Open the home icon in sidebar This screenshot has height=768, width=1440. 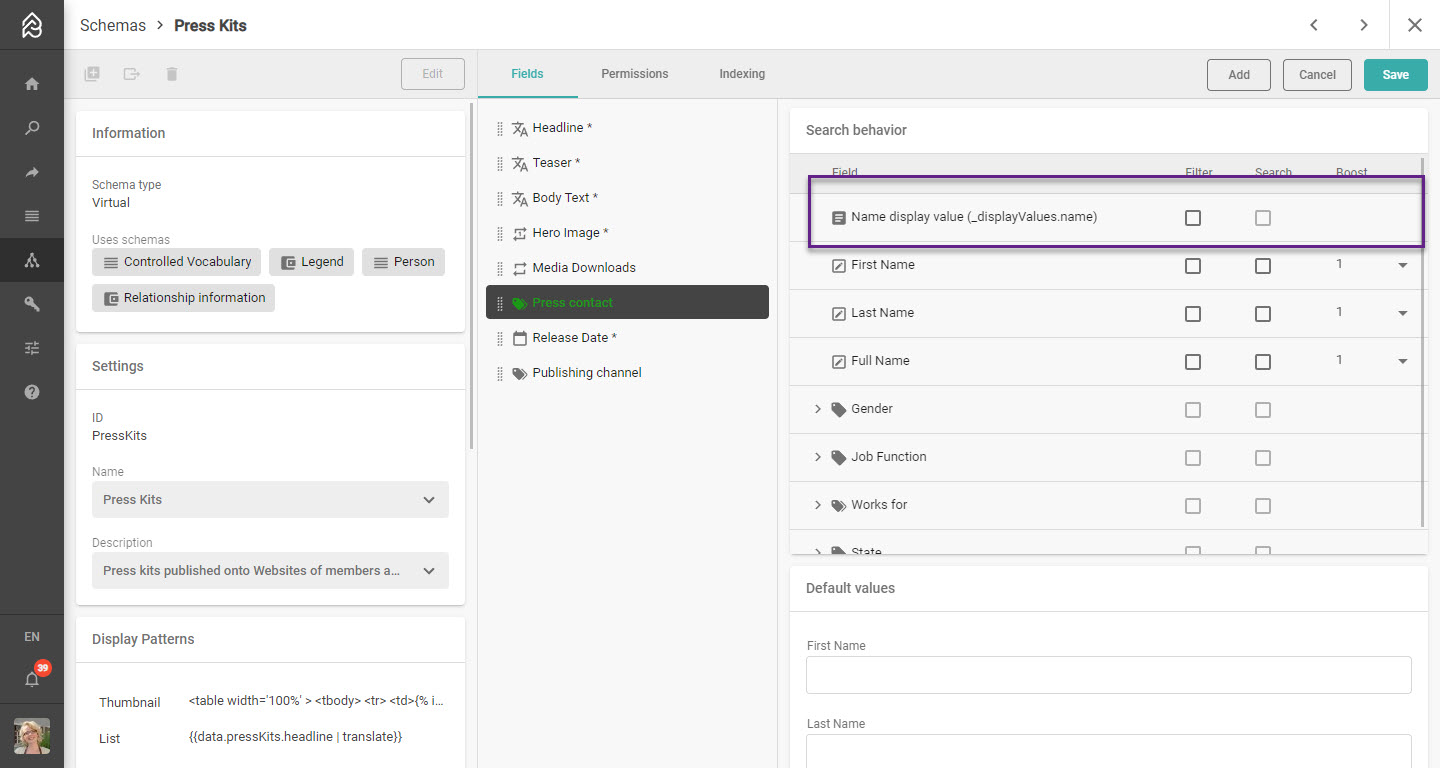coord(32,84)
